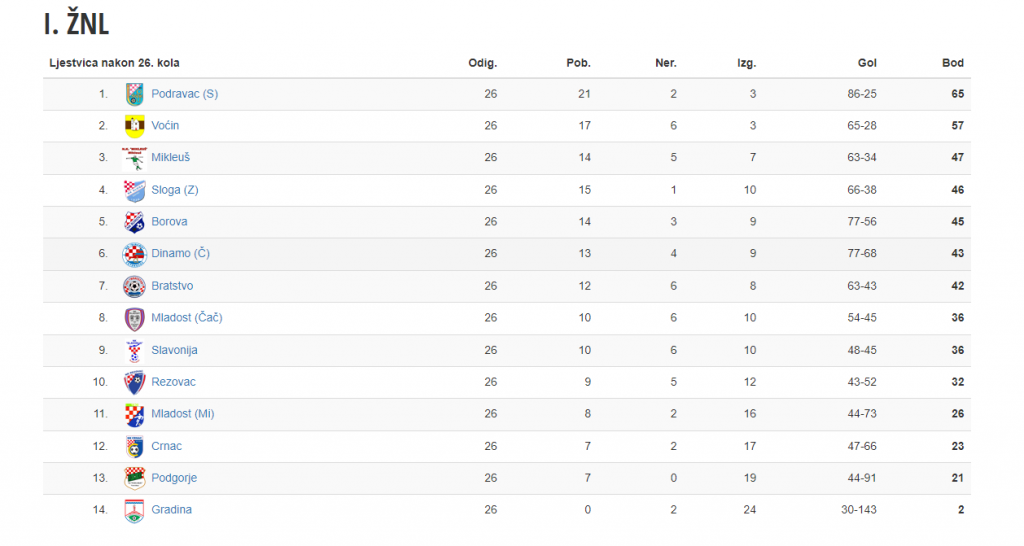Viewport: 1024px width, 546px height.
Task: Click the Mikleuš team logo
Action: click(135, 158)
